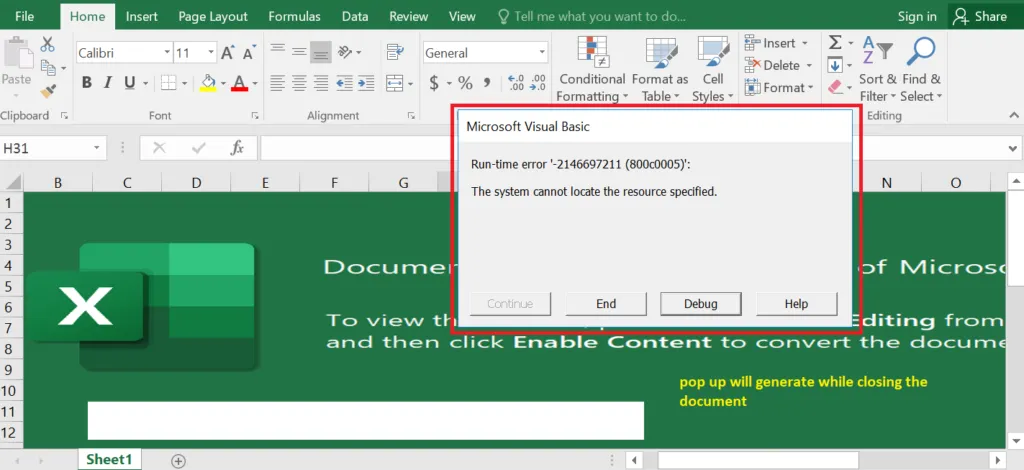Switch to the Formulas tab
The width and height of the screenshot is (1024, 470).
coord(294,16)
